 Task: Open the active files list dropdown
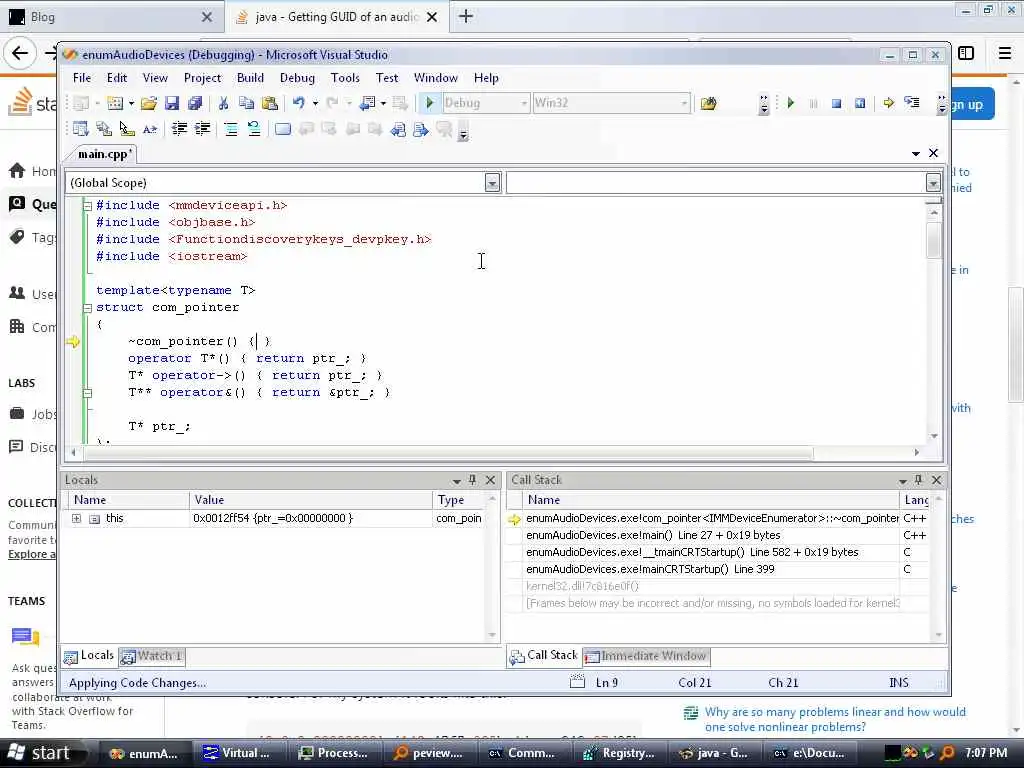(x=916, y=153)
